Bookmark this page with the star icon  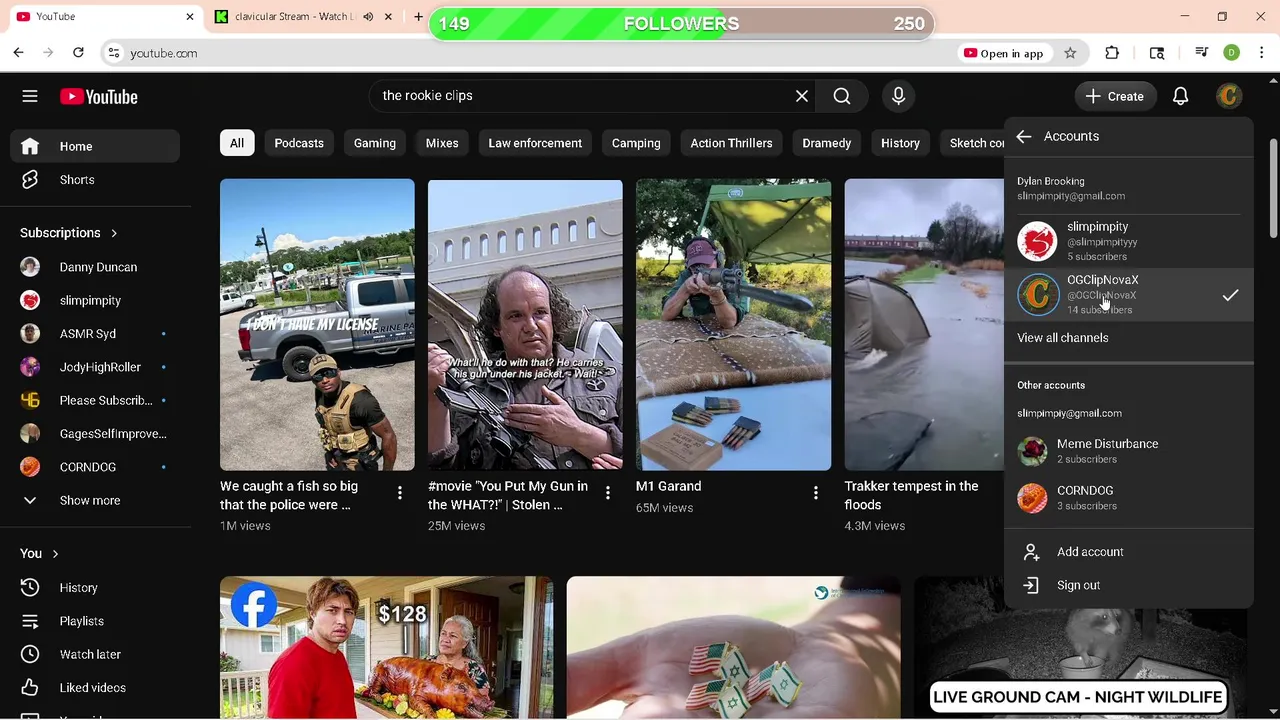(1070, 53)
